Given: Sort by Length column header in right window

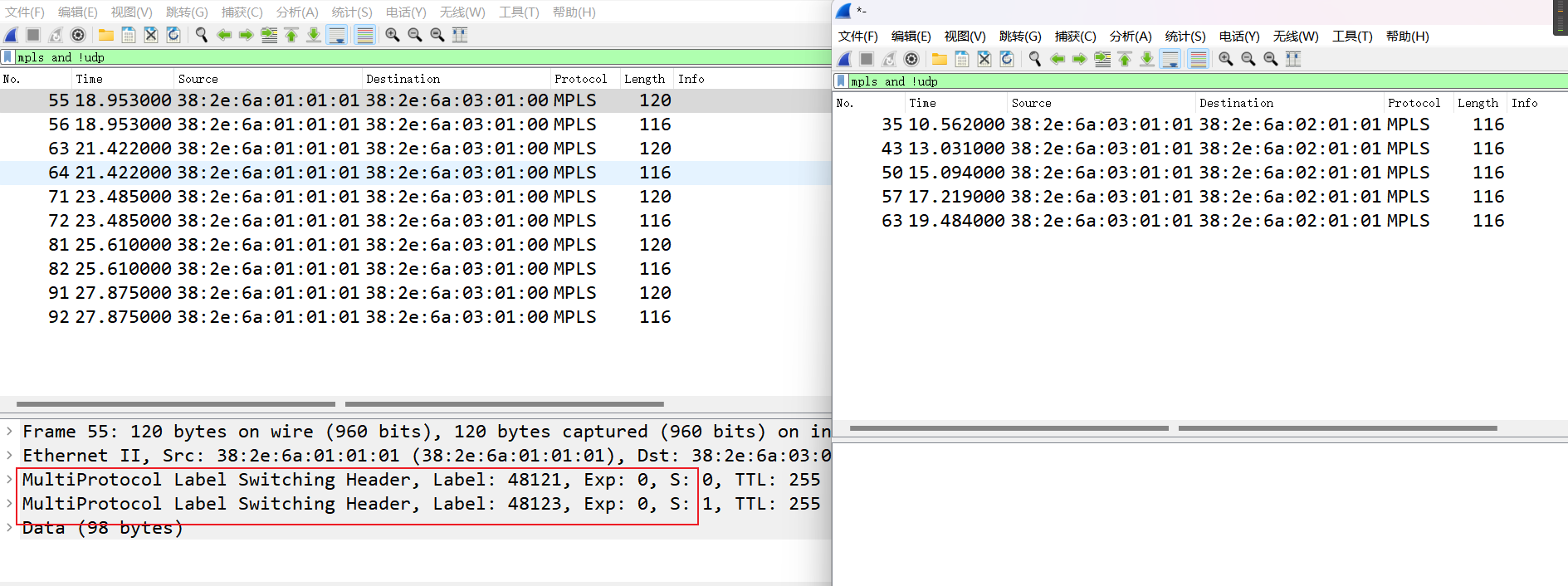Looking at the screenshot, I should click(x=1478, y=103).
